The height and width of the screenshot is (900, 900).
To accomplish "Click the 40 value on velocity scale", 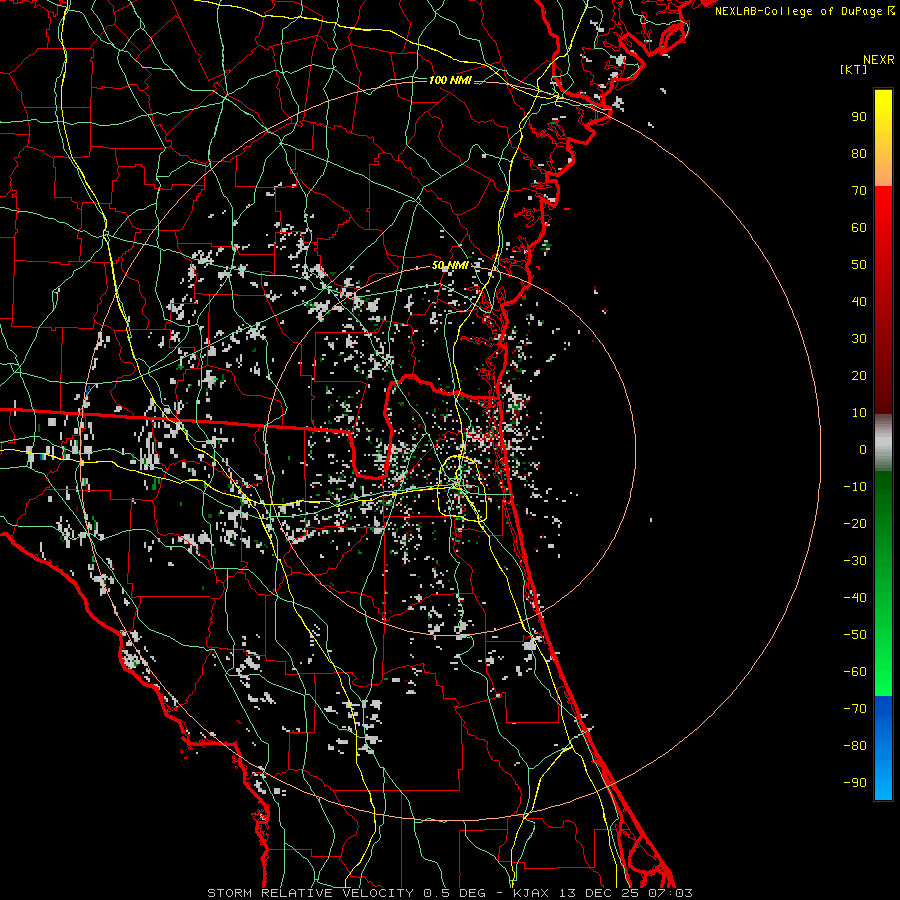I will click(859, 302).
